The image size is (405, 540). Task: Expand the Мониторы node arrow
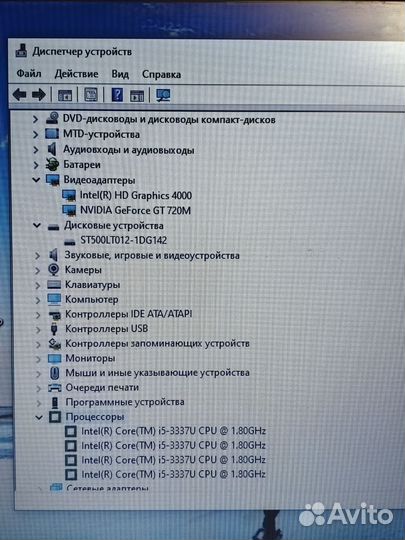(x=38, y=359)
